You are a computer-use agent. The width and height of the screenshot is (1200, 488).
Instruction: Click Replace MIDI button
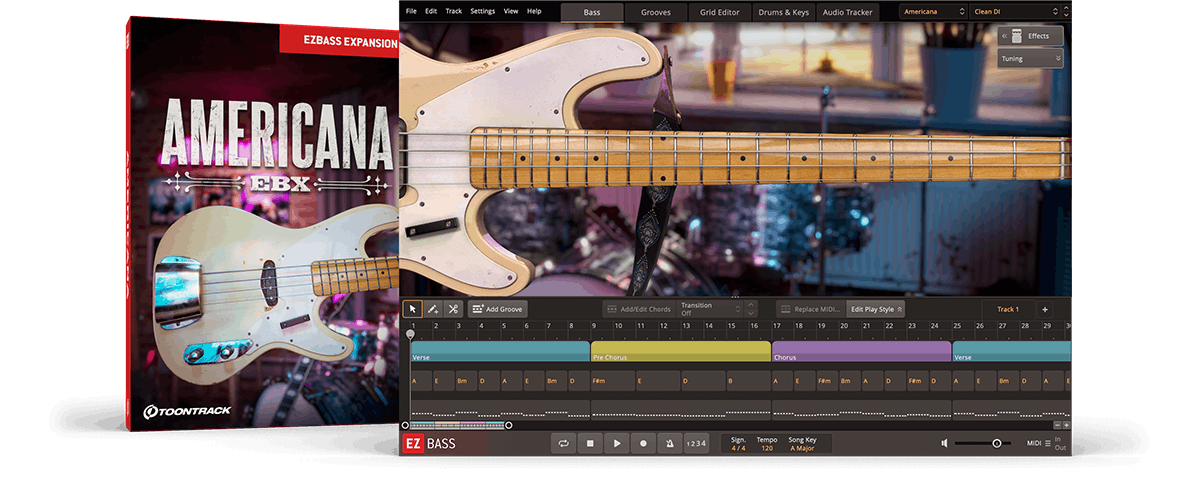pyautogui.click(x=812, y=309)
